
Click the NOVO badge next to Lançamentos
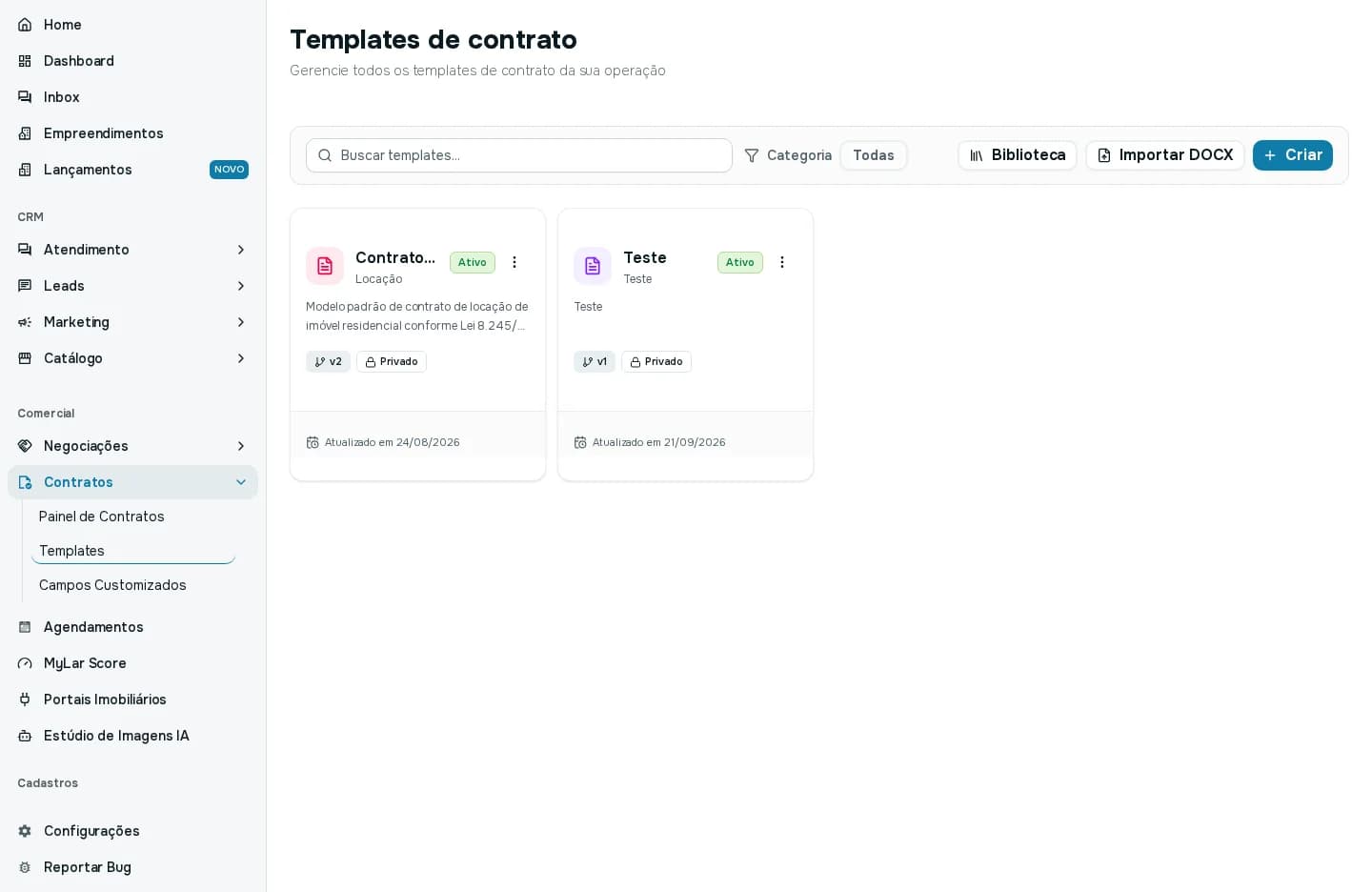pos(229,170)
